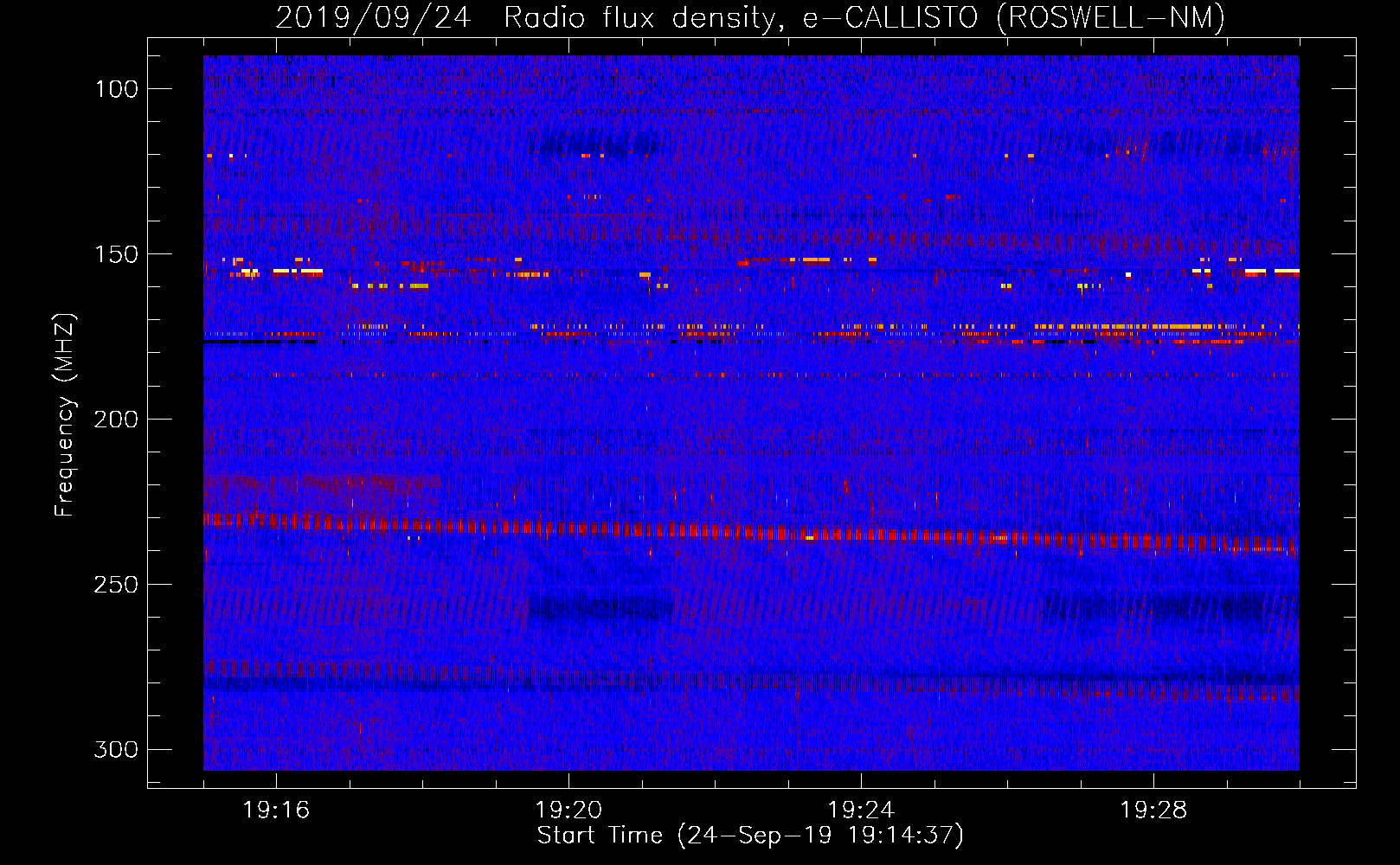
Task: Click the 100 frequency tick label
Action: 116,89
